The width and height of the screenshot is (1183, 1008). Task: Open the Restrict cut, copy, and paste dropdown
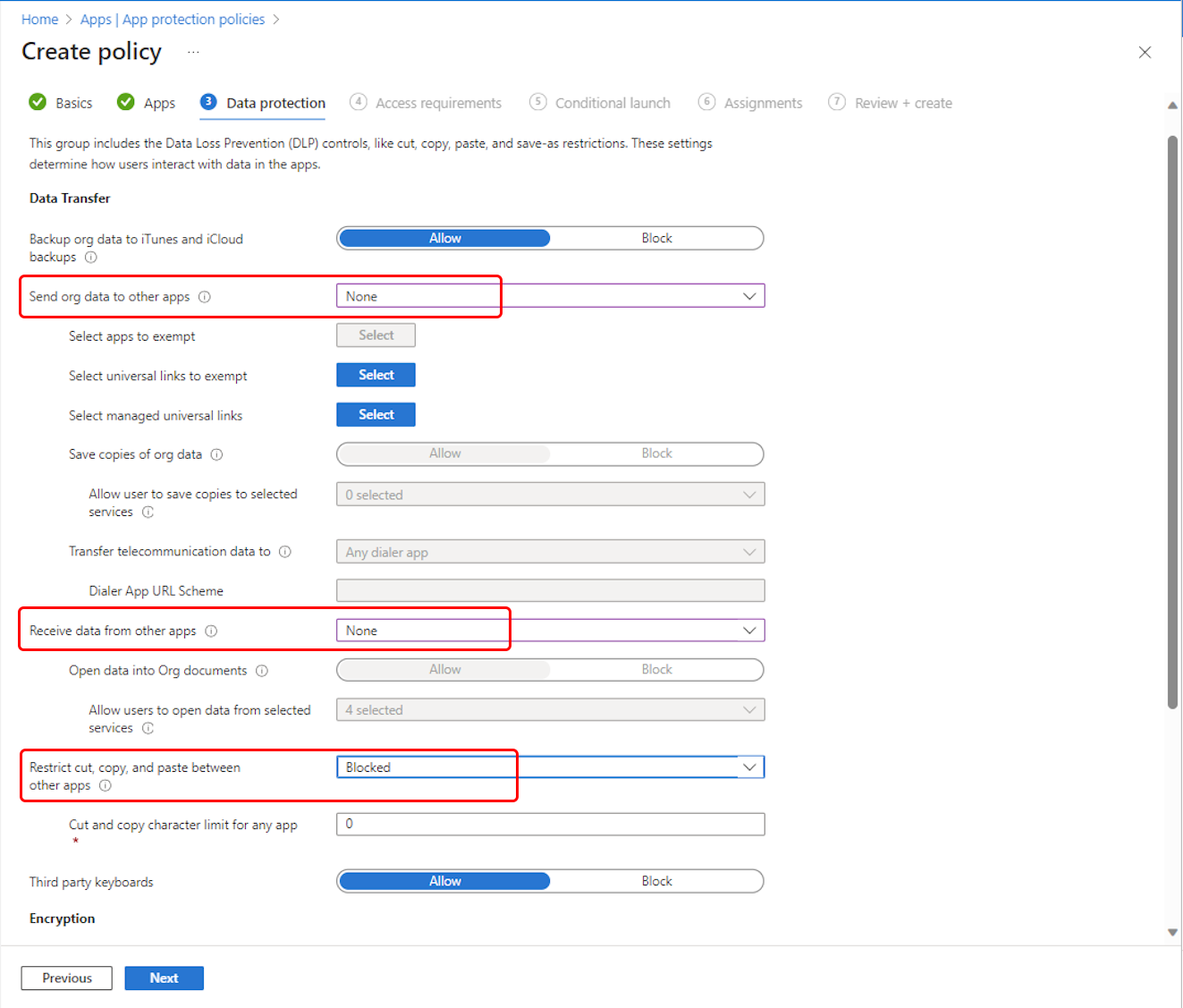(550, 767)
